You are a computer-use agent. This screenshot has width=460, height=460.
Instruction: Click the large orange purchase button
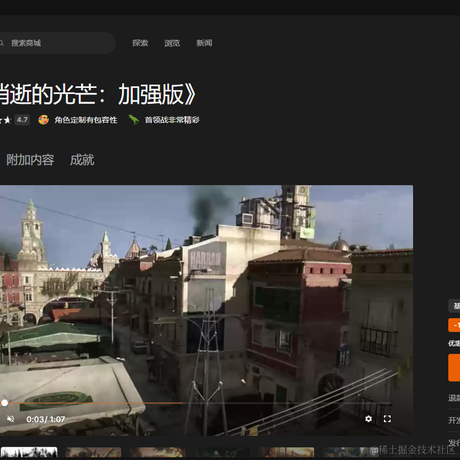point(454,368)
